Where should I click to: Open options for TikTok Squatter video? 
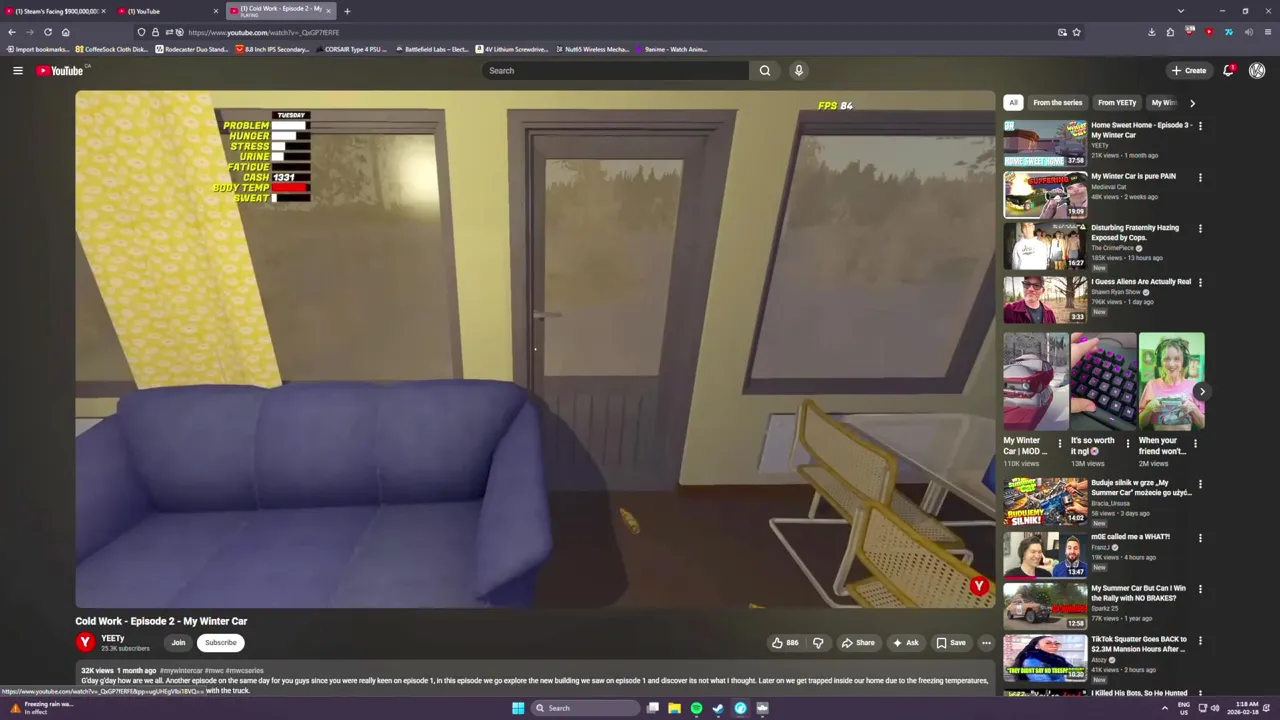coord(1200,640)
